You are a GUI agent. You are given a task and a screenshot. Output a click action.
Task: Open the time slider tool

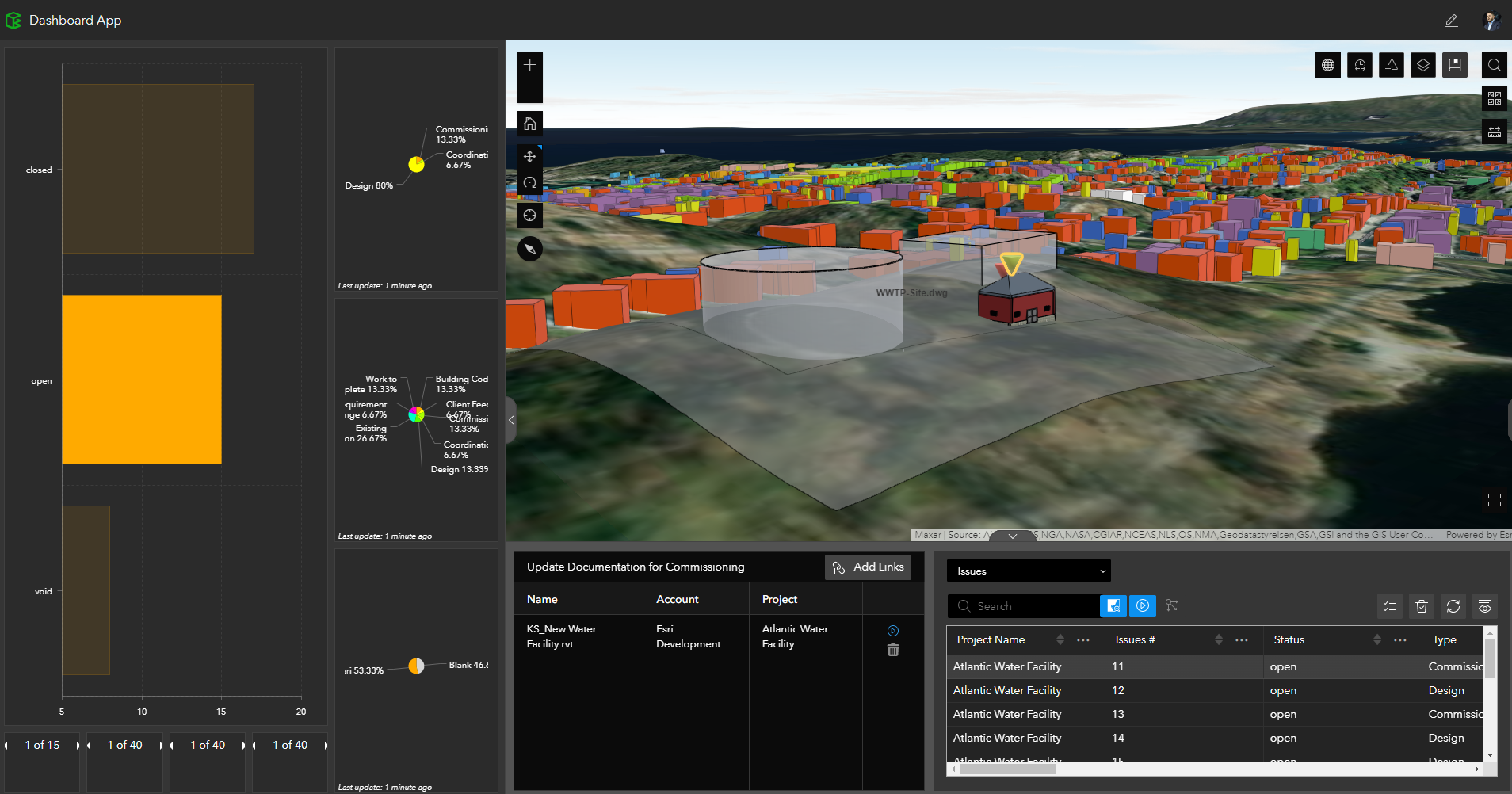tap(1361, 65)
